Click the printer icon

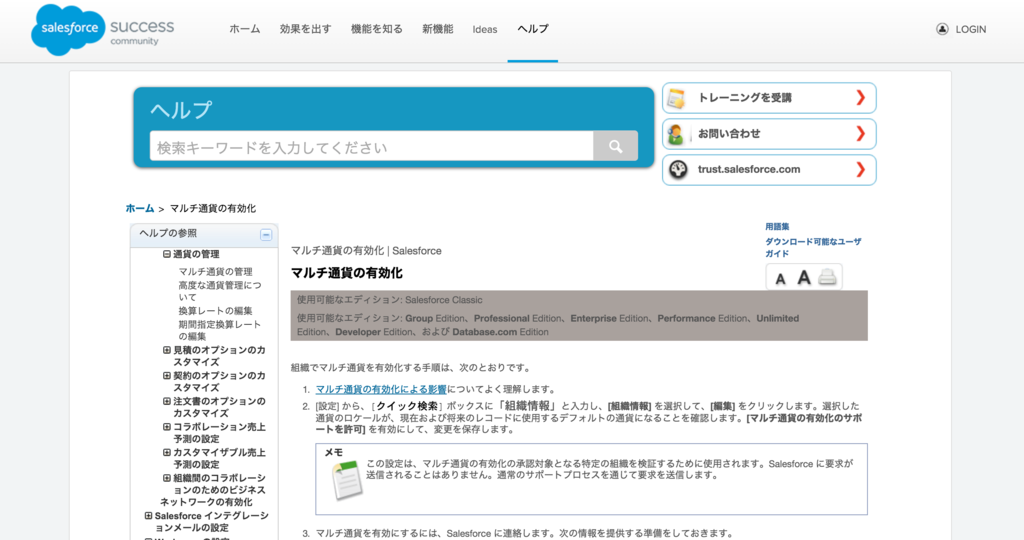click(x=827, y=277)
